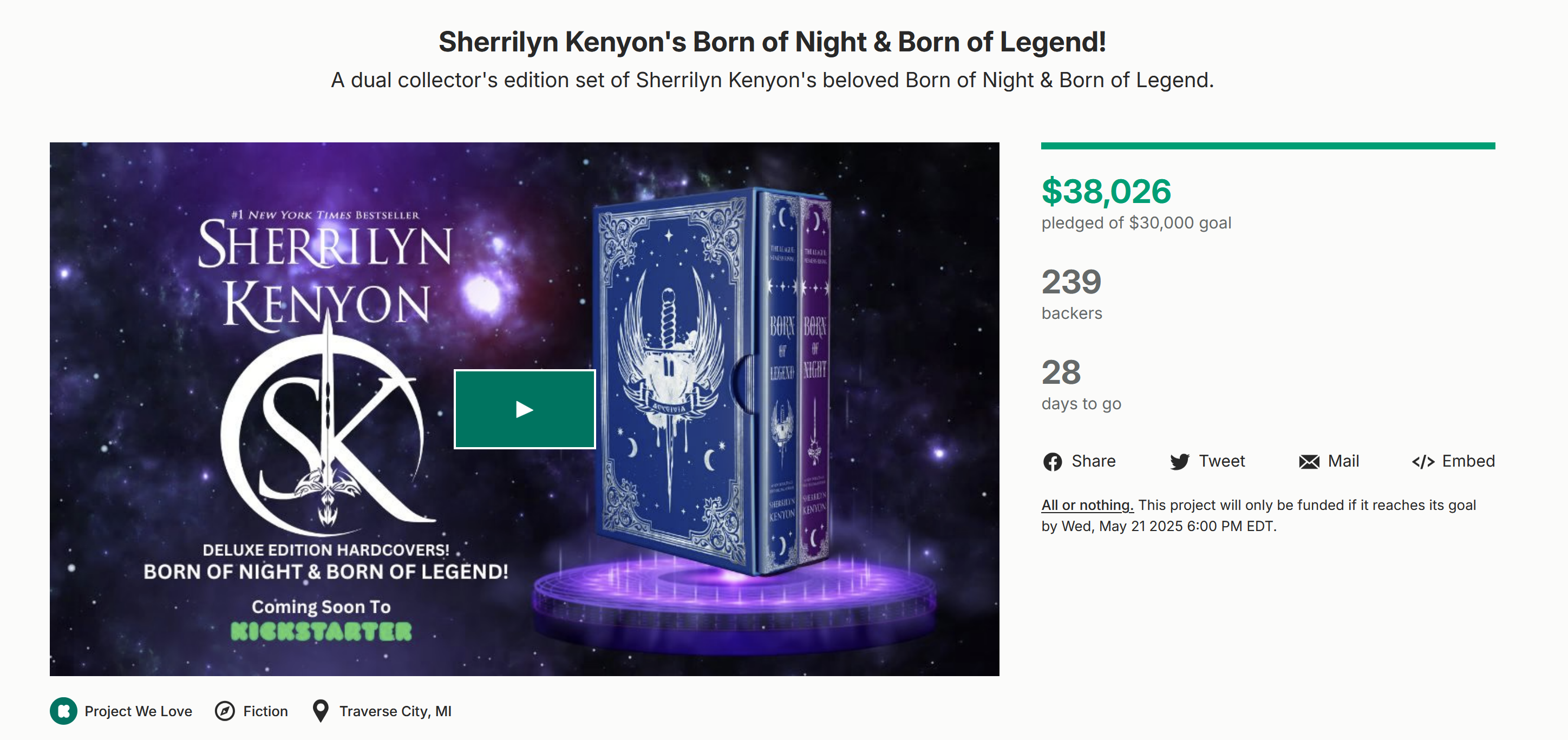The image size is (1568, 740).
Task: Click the Embed text link
Action: (1468, 461)
